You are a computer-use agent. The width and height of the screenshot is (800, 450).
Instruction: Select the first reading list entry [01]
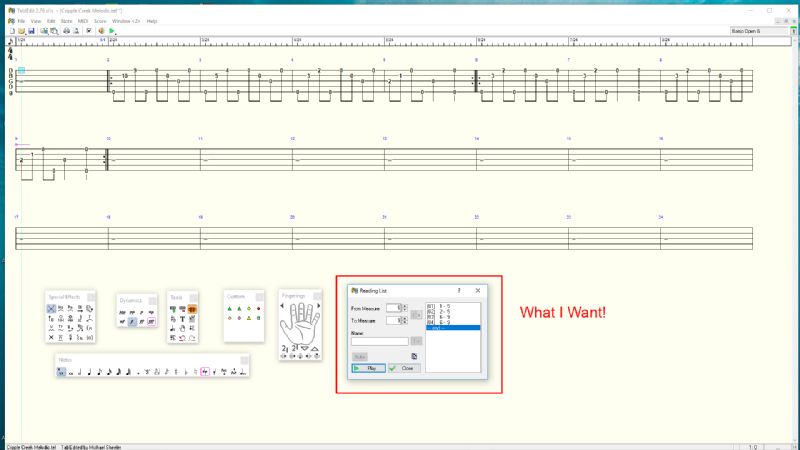[x=453, y=307]
